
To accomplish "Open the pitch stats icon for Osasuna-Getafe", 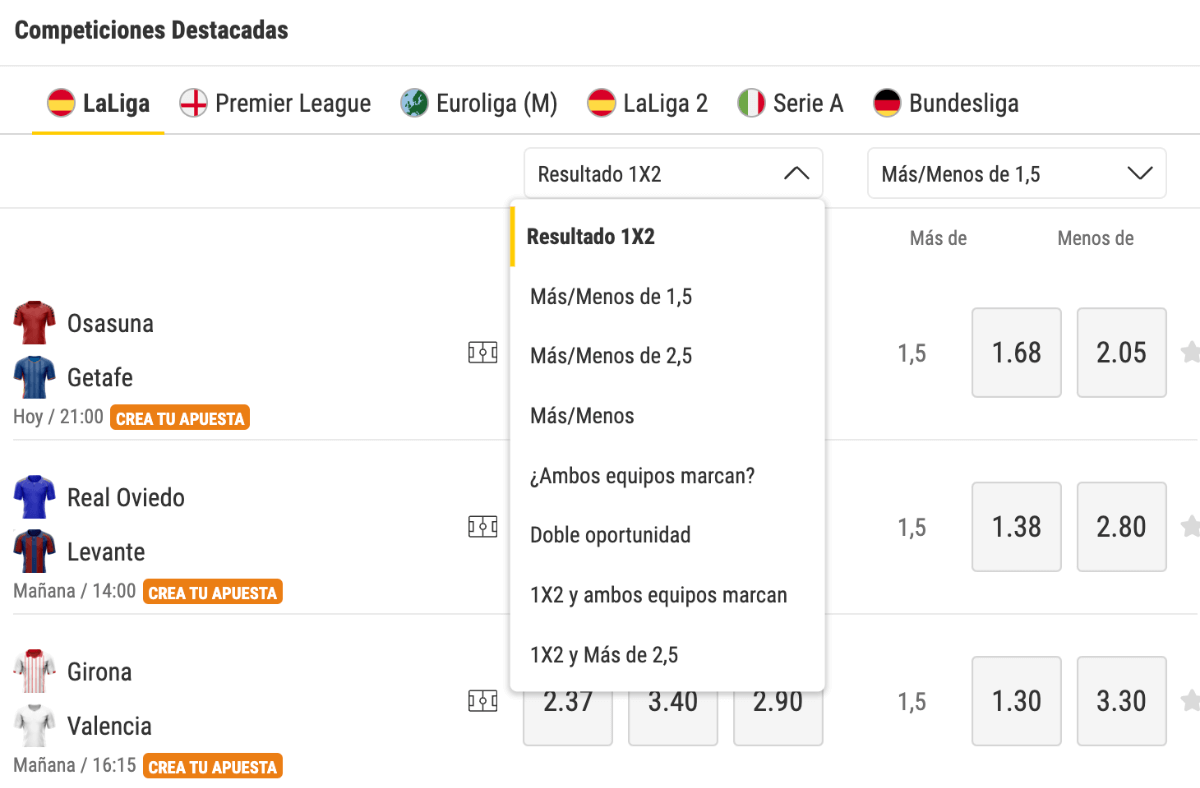I will coord(483,352).
